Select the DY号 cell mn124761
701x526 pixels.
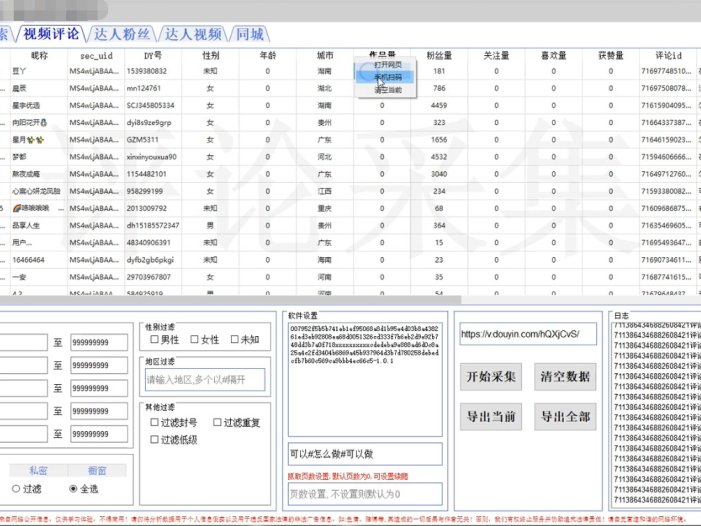[153, 88]
